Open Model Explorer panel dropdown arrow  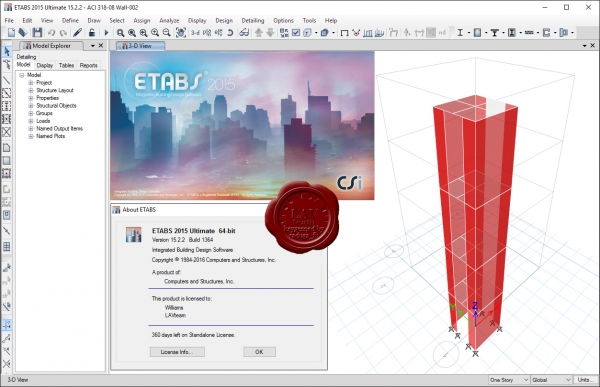[x=93, y=46]
